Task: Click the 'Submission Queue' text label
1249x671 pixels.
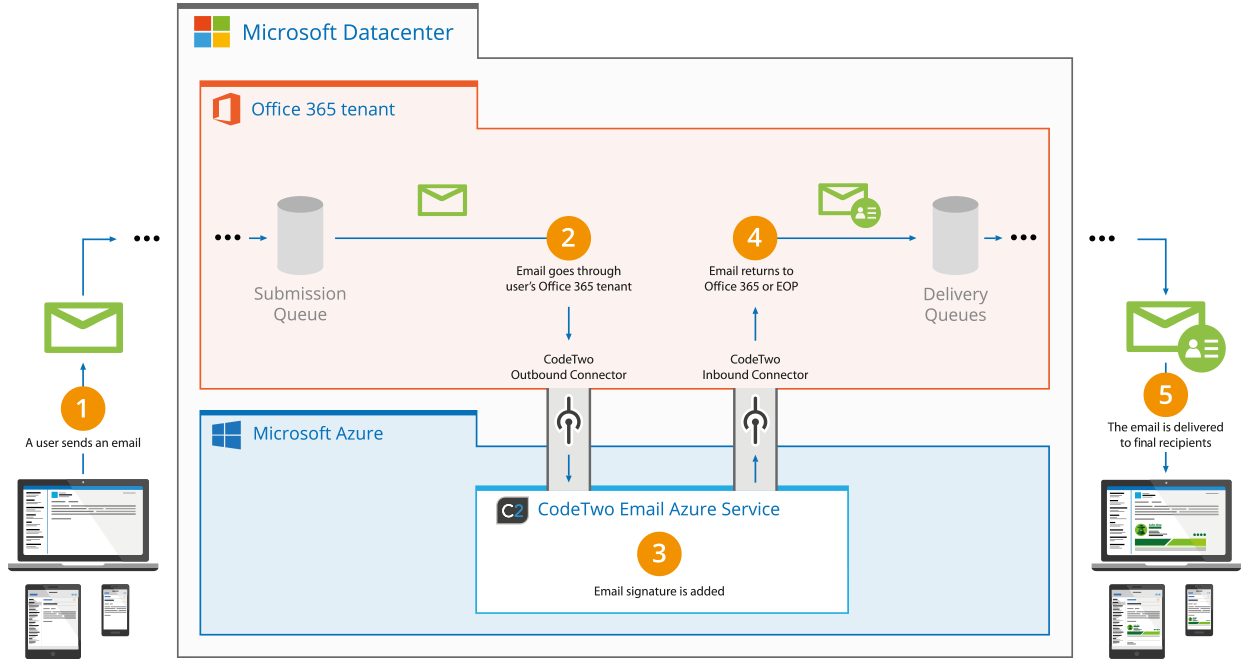Action: (300, 303)
